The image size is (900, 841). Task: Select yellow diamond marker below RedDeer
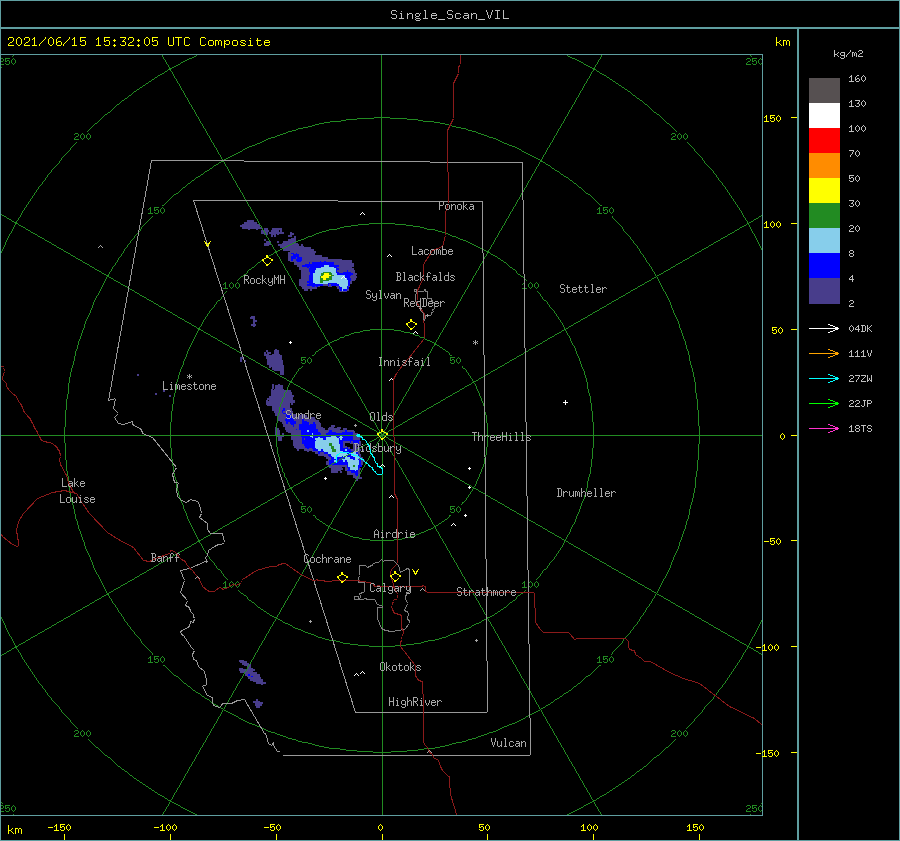[411, 324]
